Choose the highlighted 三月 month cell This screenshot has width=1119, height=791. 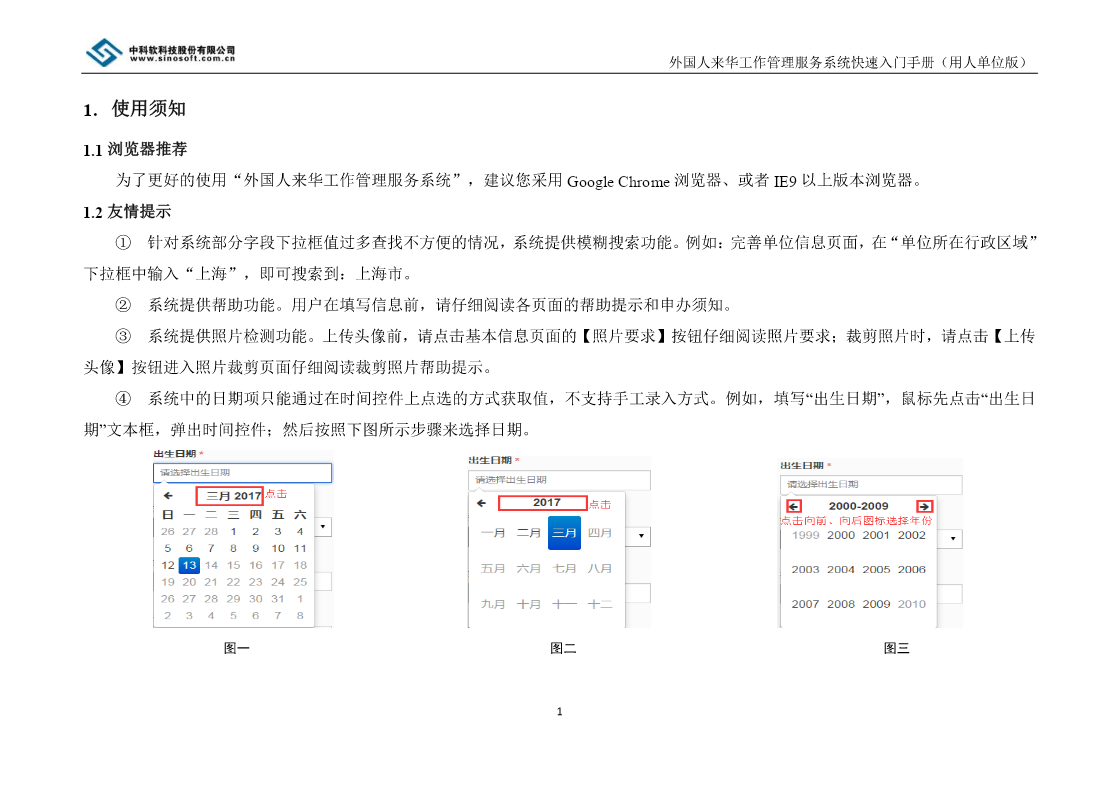click(564, 533)
